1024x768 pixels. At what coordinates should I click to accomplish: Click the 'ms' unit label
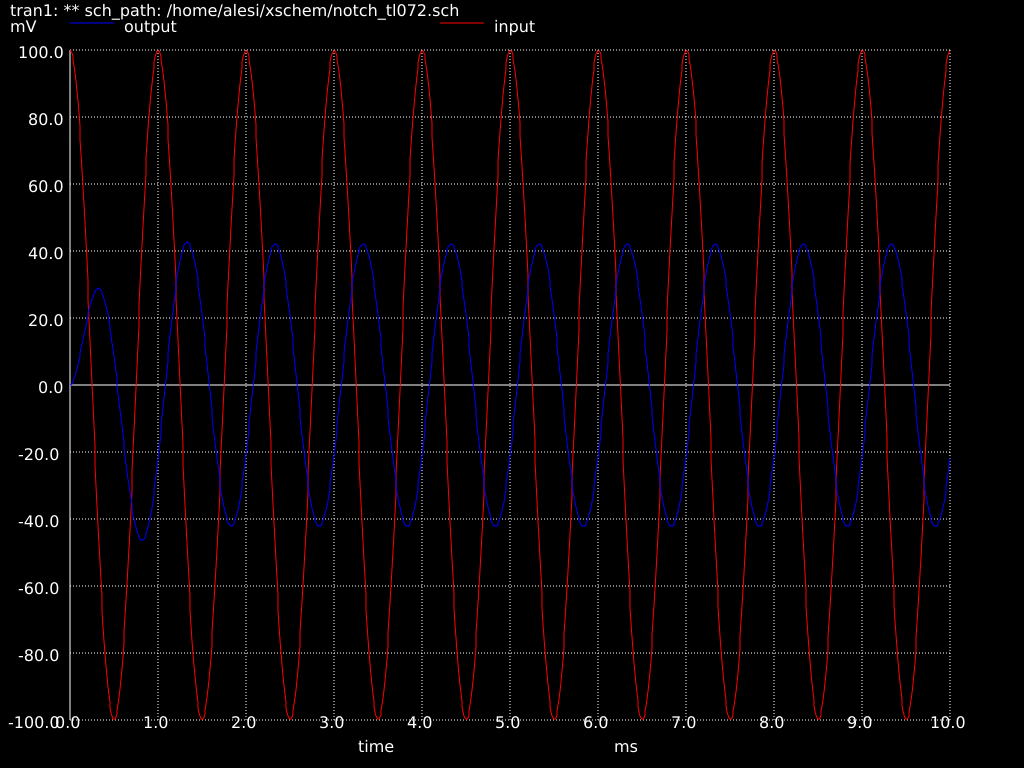tap(626, 746)
